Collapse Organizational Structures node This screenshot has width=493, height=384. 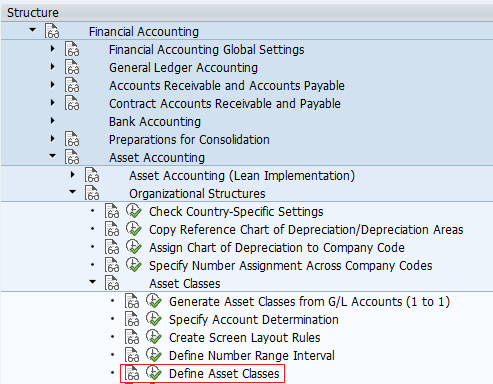(72, 192)
